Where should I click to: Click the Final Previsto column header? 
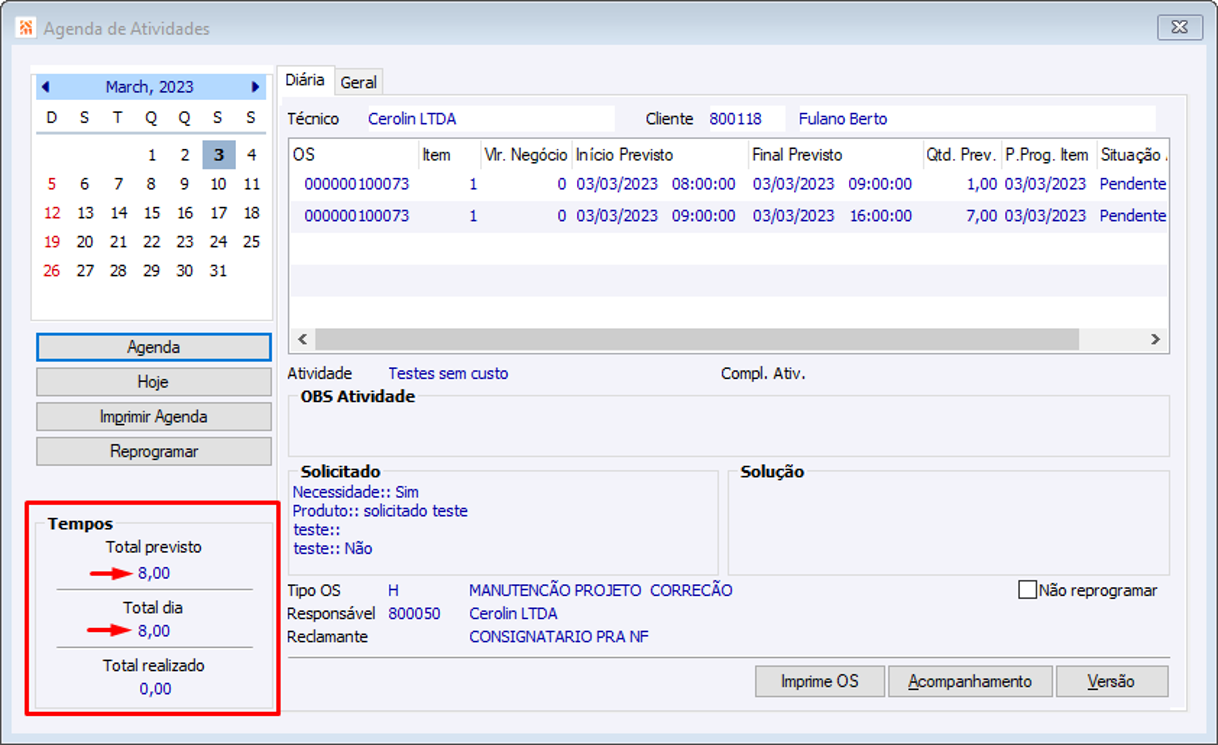836,155
